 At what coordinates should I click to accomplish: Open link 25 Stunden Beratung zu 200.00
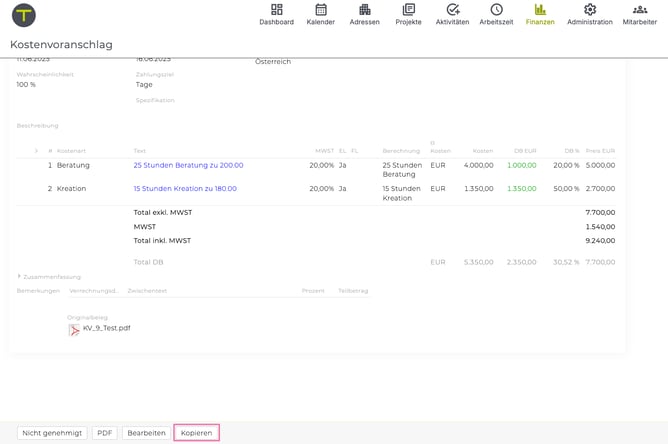tap(188, 165)
